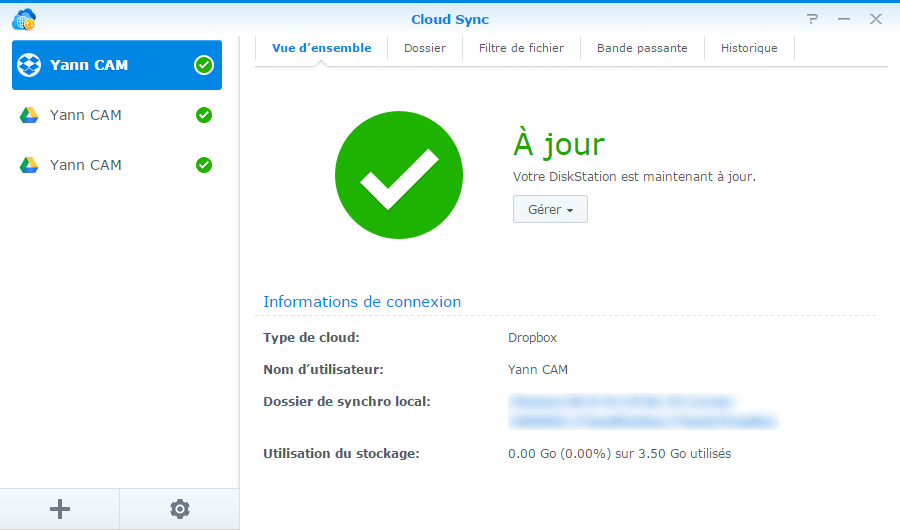This screenshot has height=530, width=900.
Task: Show the Bande passante tab
Action: coord(642,48)
